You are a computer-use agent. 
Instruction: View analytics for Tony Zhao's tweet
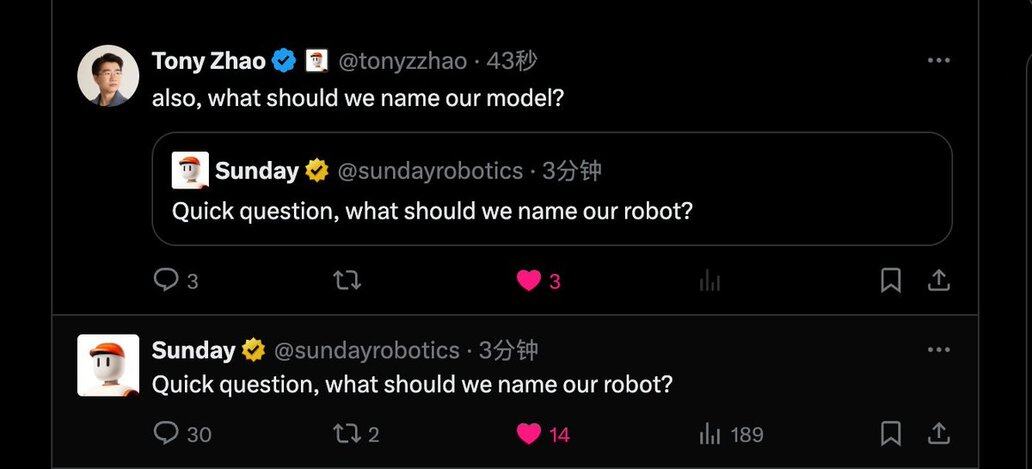(x=710, y=281)
